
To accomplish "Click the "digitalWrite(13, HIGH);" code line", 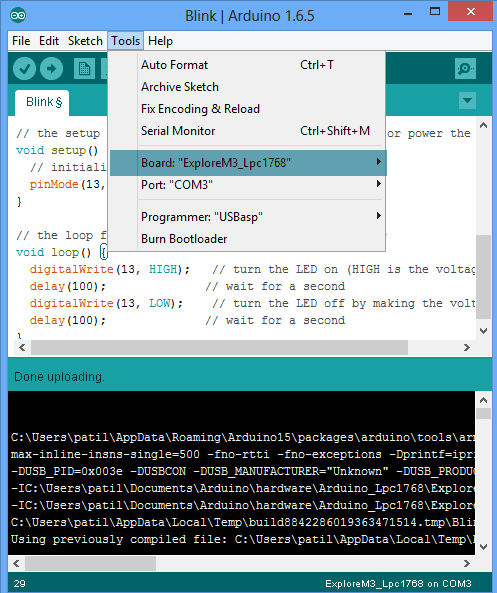I will click(110, 269).
